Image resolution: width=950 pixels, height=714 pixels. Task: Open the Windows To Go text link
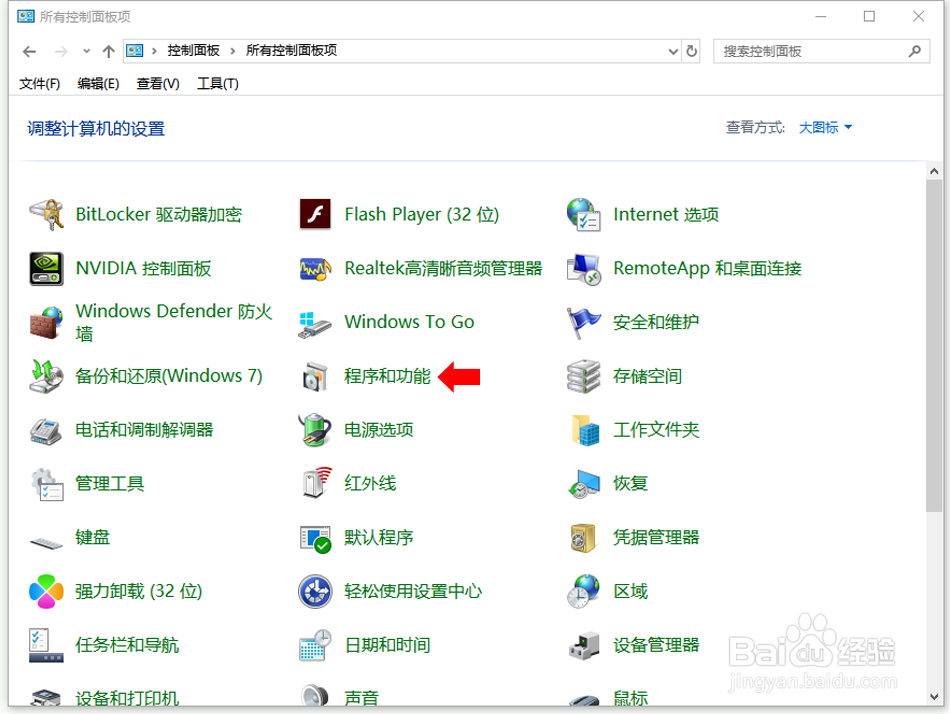pos(409,322)
